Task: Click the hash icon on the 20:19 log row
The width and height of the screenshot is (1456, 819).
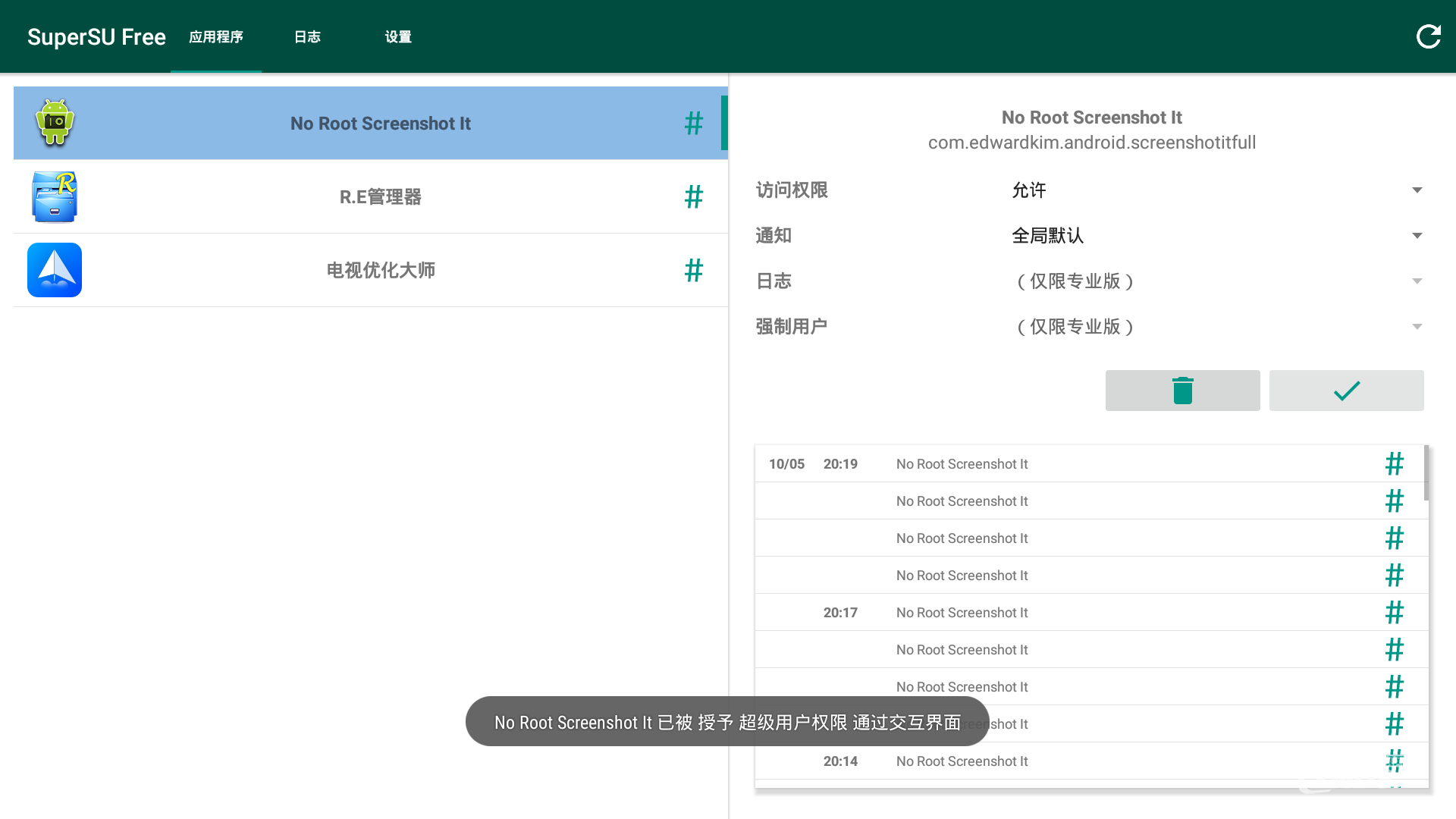Action: coord(1395,463)
